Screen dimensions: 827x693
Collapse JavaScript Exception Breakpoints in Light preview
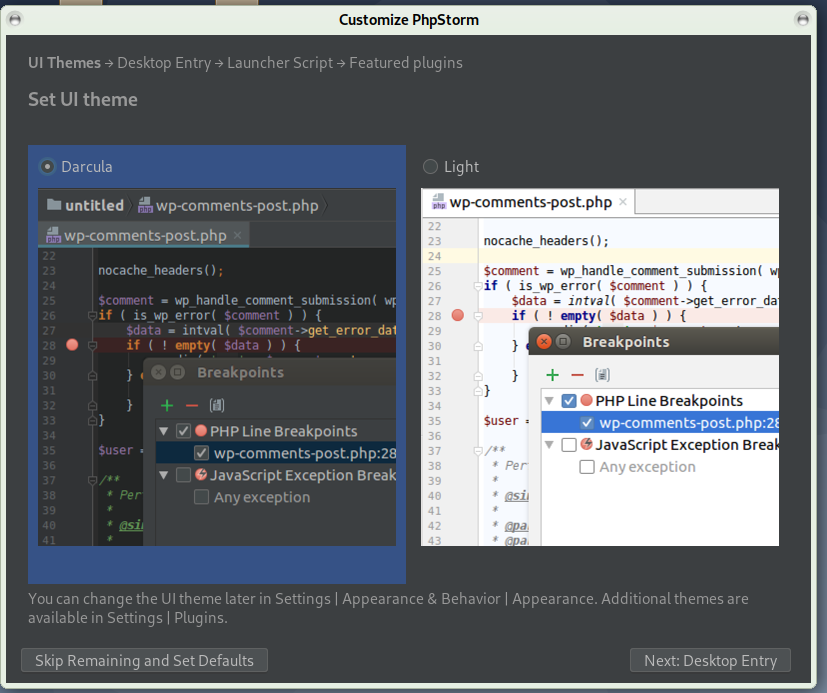click(x=548, y=445)
